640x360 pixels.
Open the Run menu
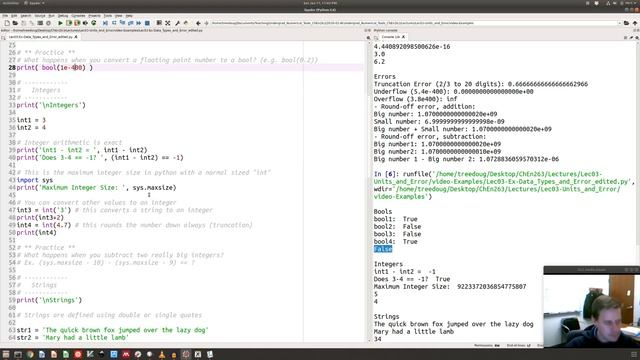[51, 16]
